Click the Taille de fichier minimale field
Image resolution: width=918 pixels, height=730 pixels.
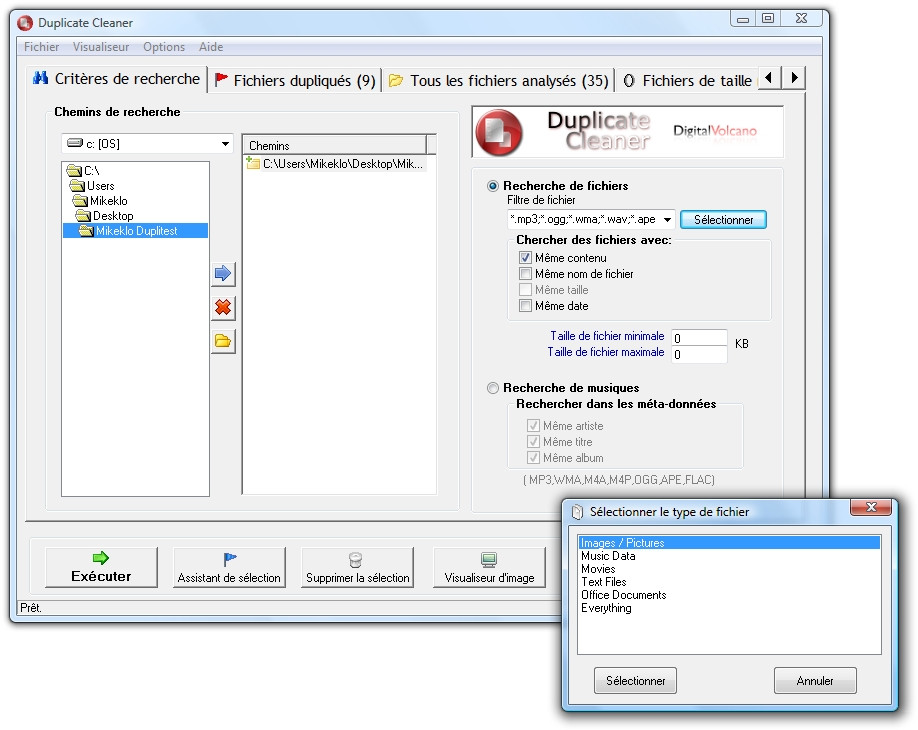(x=700, y=337)
